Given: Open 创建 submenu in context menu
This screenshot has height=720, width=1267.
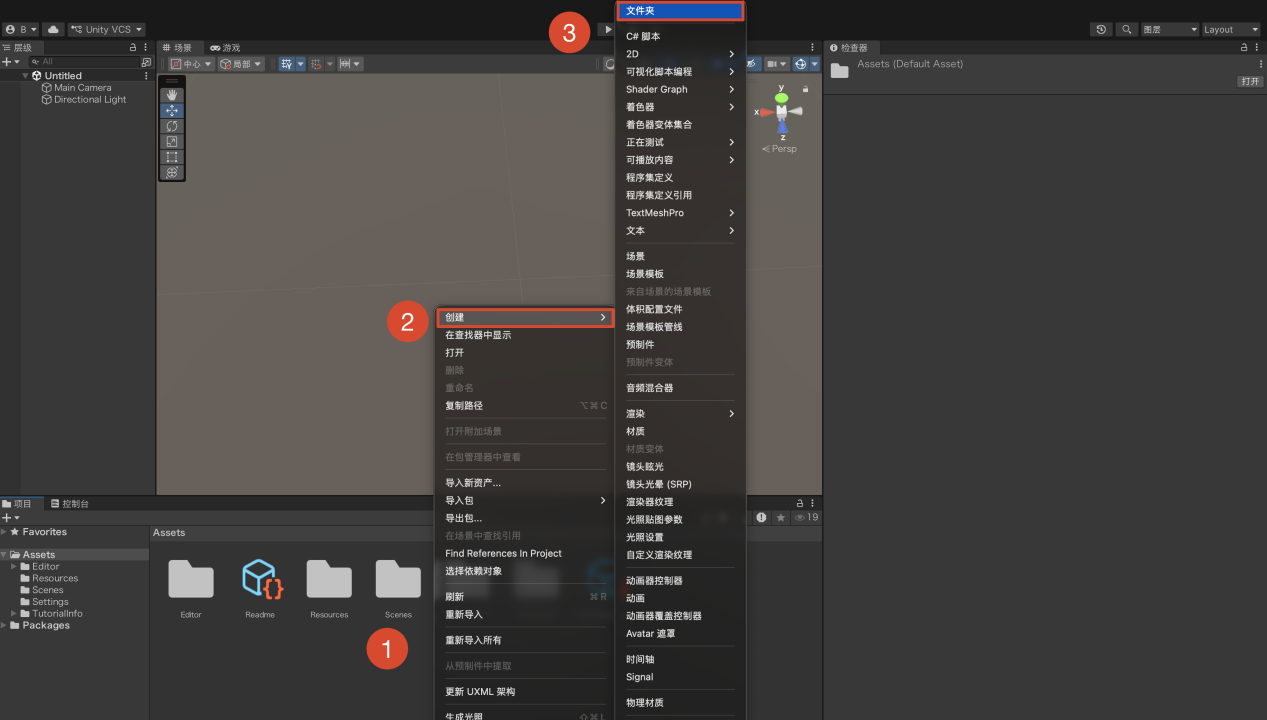Looking at the screenshot, I should tap(524, 317).
